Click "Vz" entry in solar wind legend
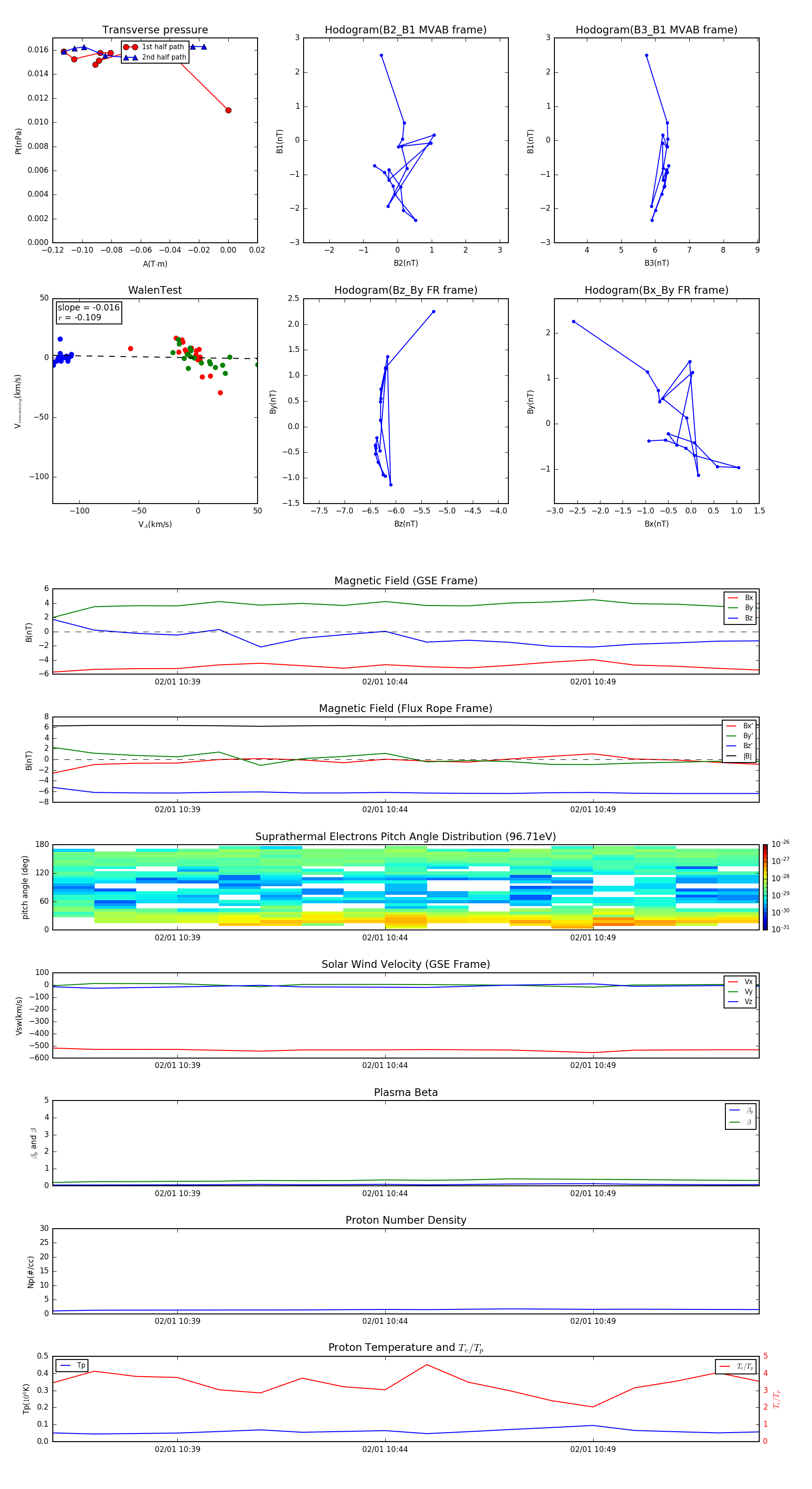The width and height of the screenshot is (812, 1489). pos(741,1002)
